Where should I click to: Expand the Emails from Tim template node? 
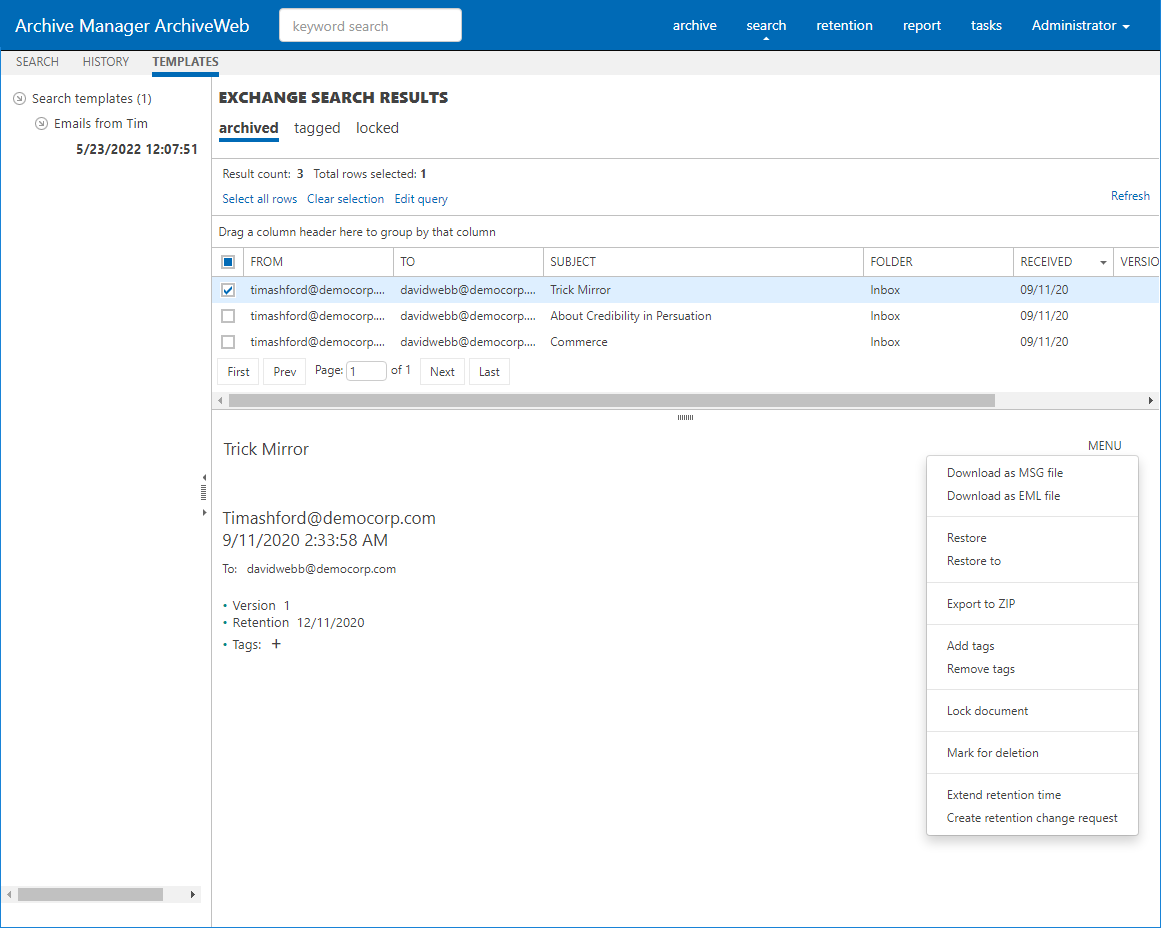pyautogui.click(x=41, y=123)
